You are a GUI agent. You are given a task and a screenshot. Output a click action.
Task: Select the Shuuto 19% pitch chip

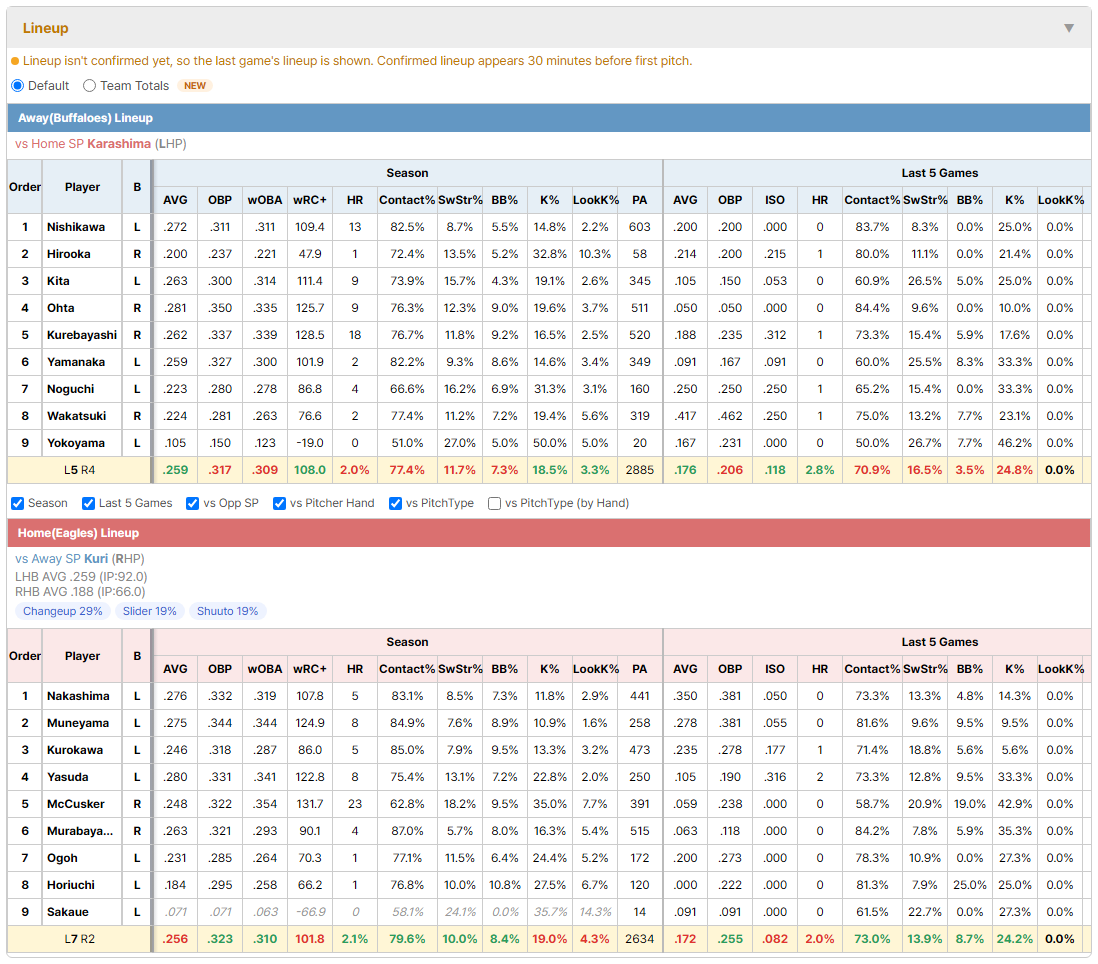click(228, 611)
